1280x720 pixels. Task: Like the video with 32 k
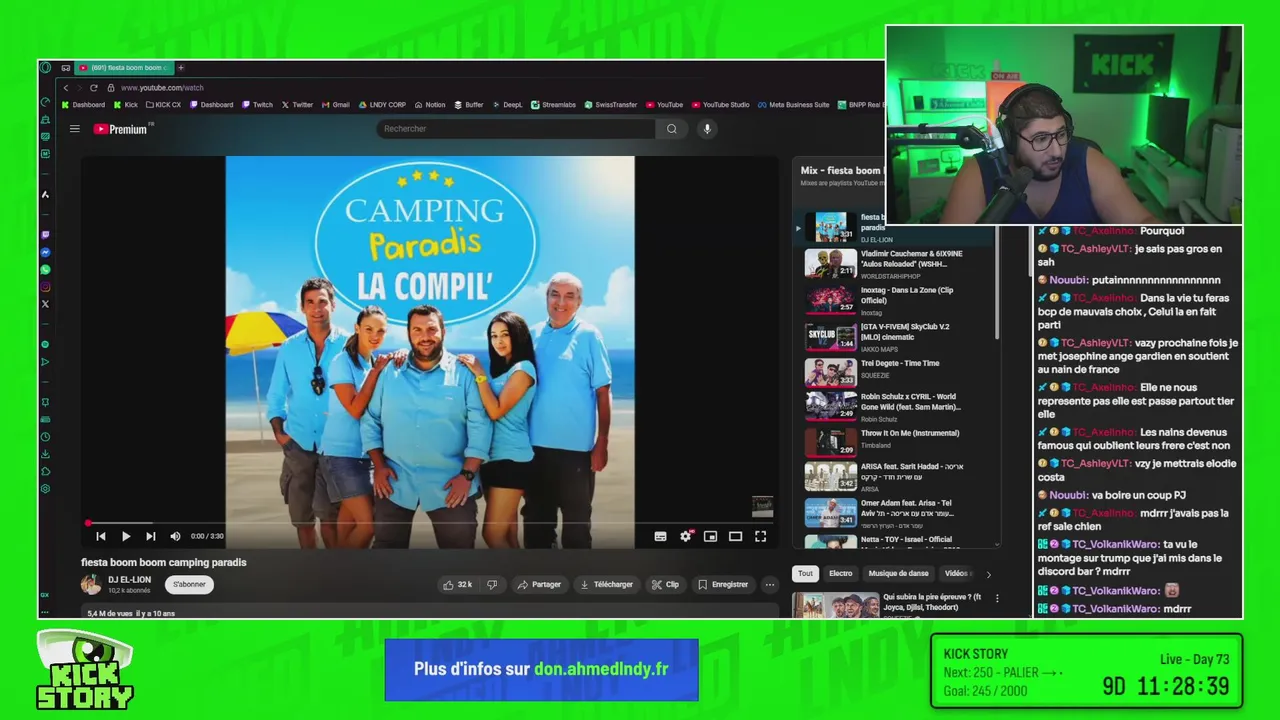[x=458, y=585]
